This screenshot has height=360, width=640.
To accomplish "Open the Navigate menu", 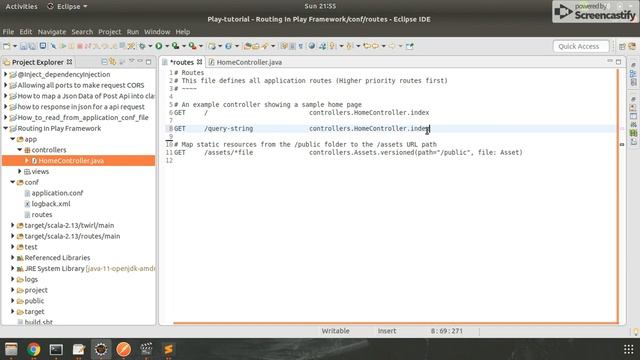I will click(51, 32).
